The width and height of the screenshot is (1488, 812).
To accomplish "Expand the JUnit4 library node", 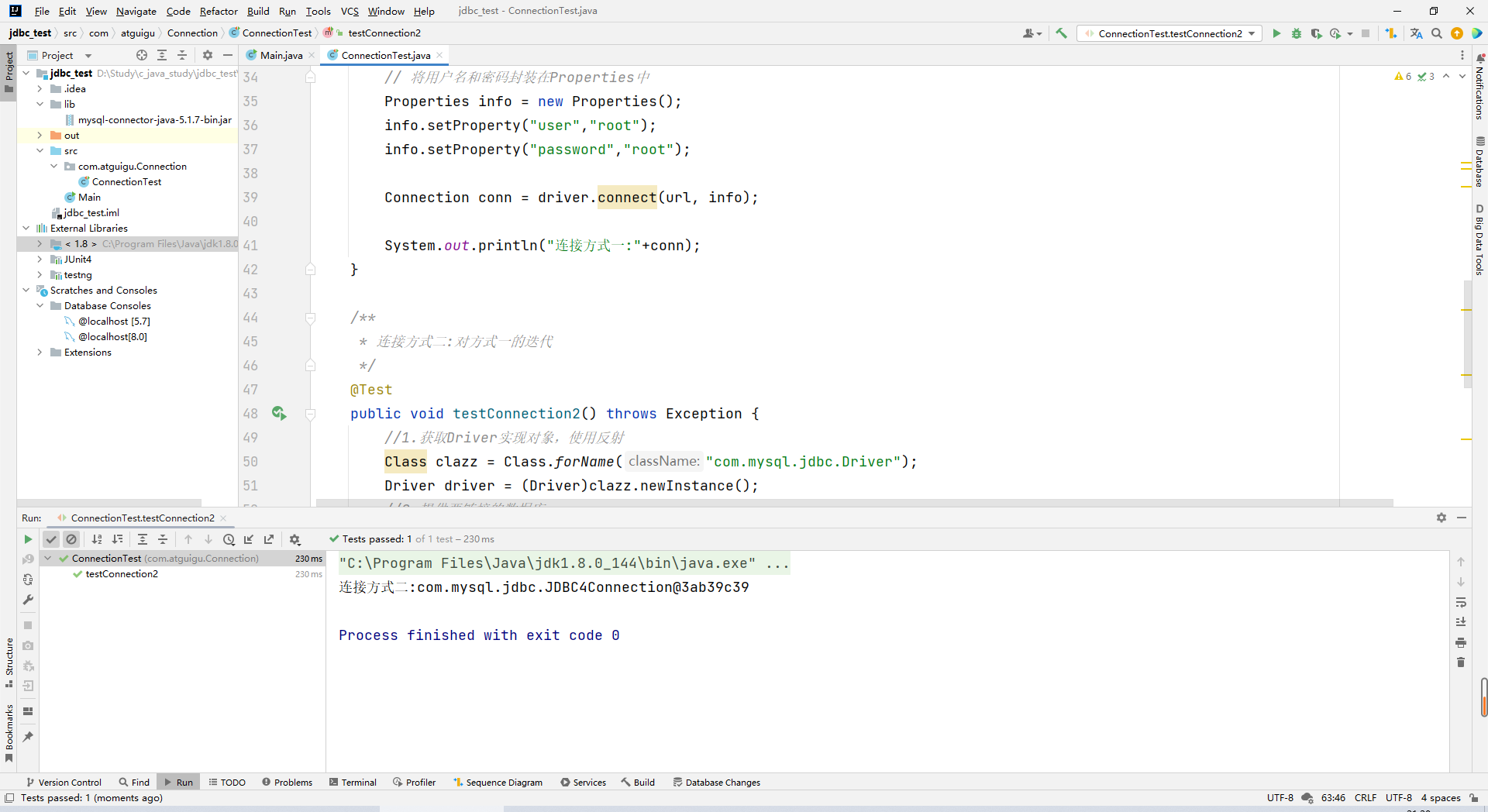I will pyautogui.click(x=40, y=260).
